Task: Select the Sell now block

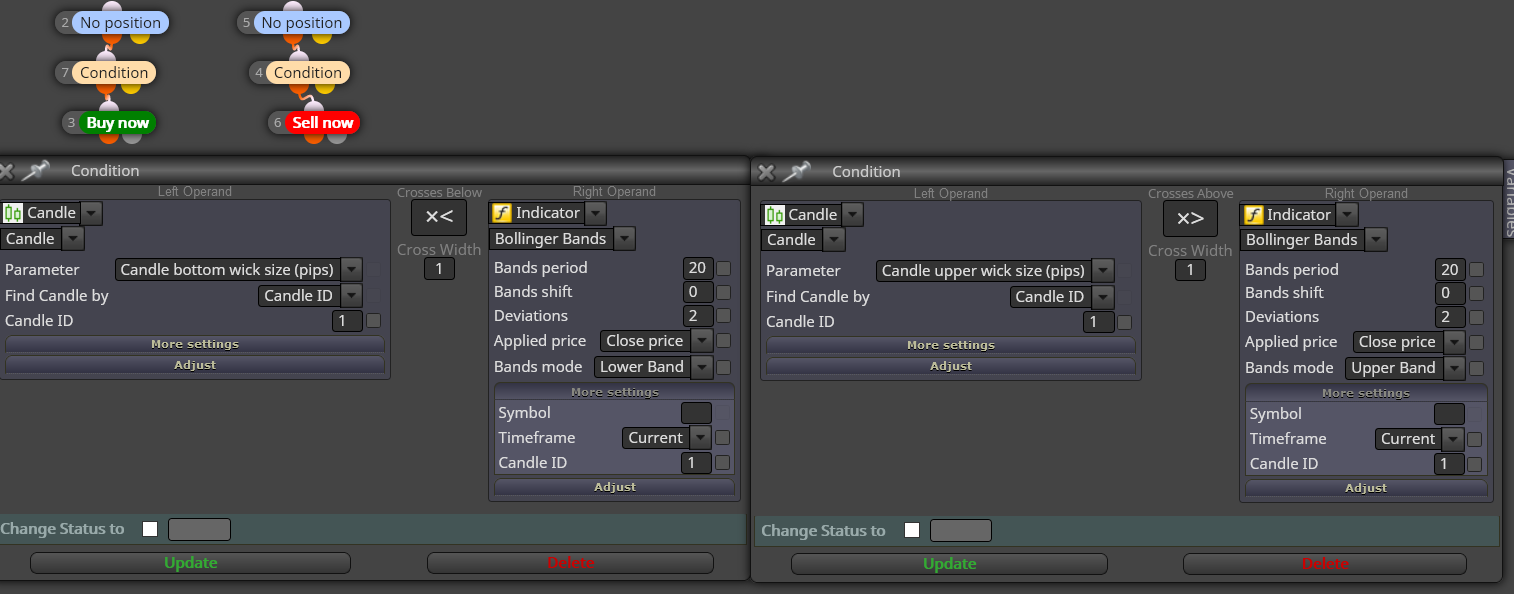Action: point(322,123)
